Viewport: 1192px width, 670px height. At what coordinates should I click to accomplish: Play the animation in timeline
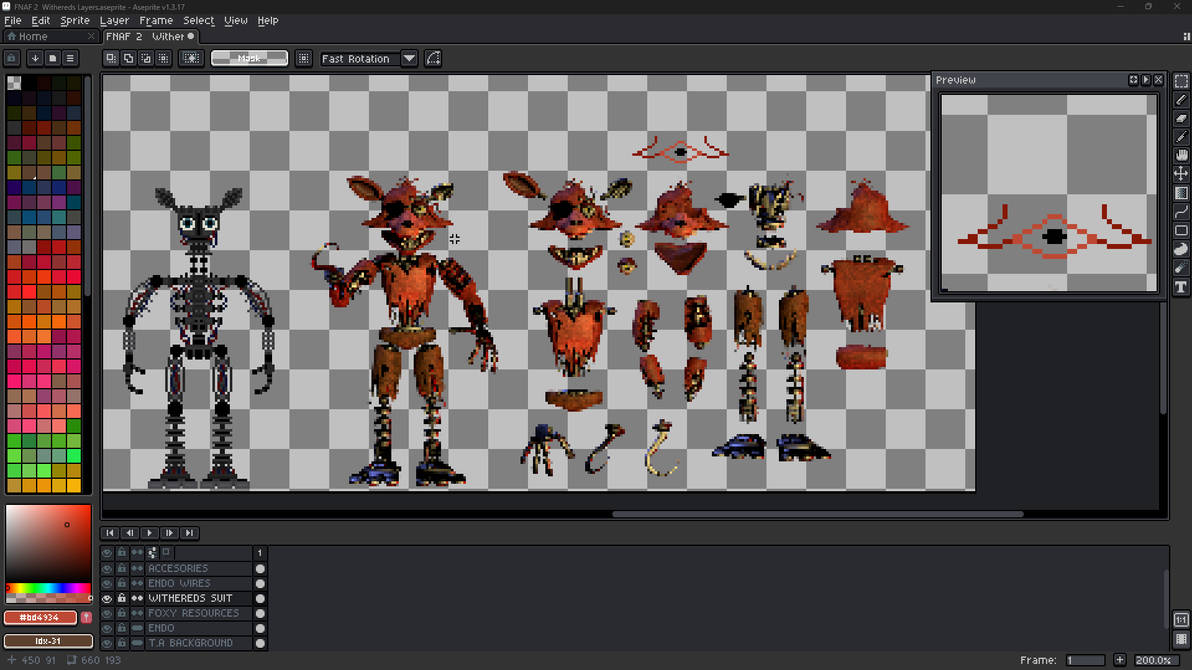tap(149, 533)
